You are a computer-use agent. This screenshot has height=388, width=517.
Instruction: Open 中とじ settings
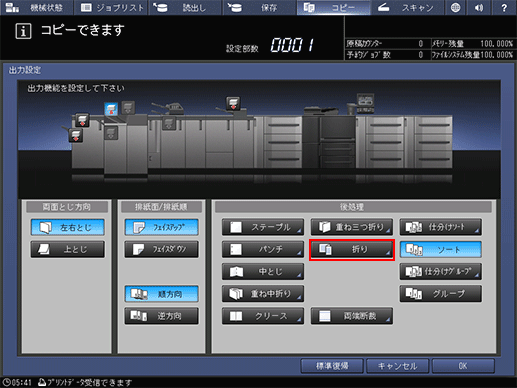point(263,271)
